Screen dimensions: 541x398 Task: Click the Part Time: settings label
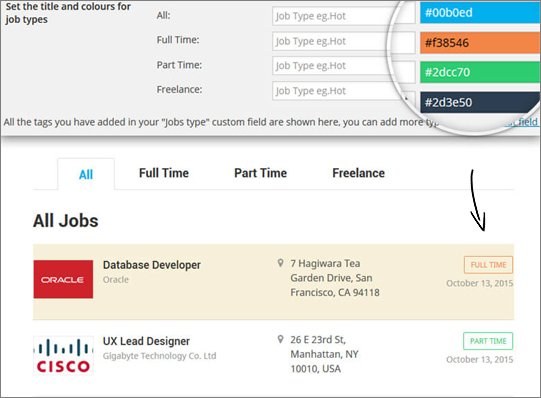point(179,65)
